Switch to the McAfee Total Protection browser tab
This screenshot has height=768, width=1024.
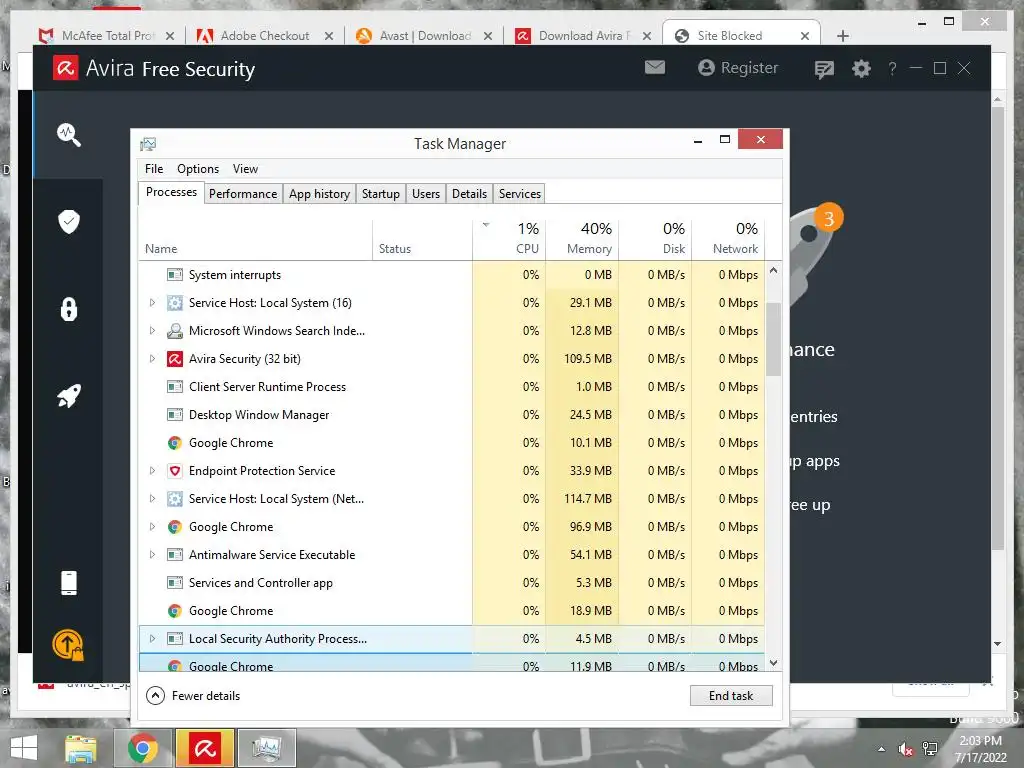[106, 35]
